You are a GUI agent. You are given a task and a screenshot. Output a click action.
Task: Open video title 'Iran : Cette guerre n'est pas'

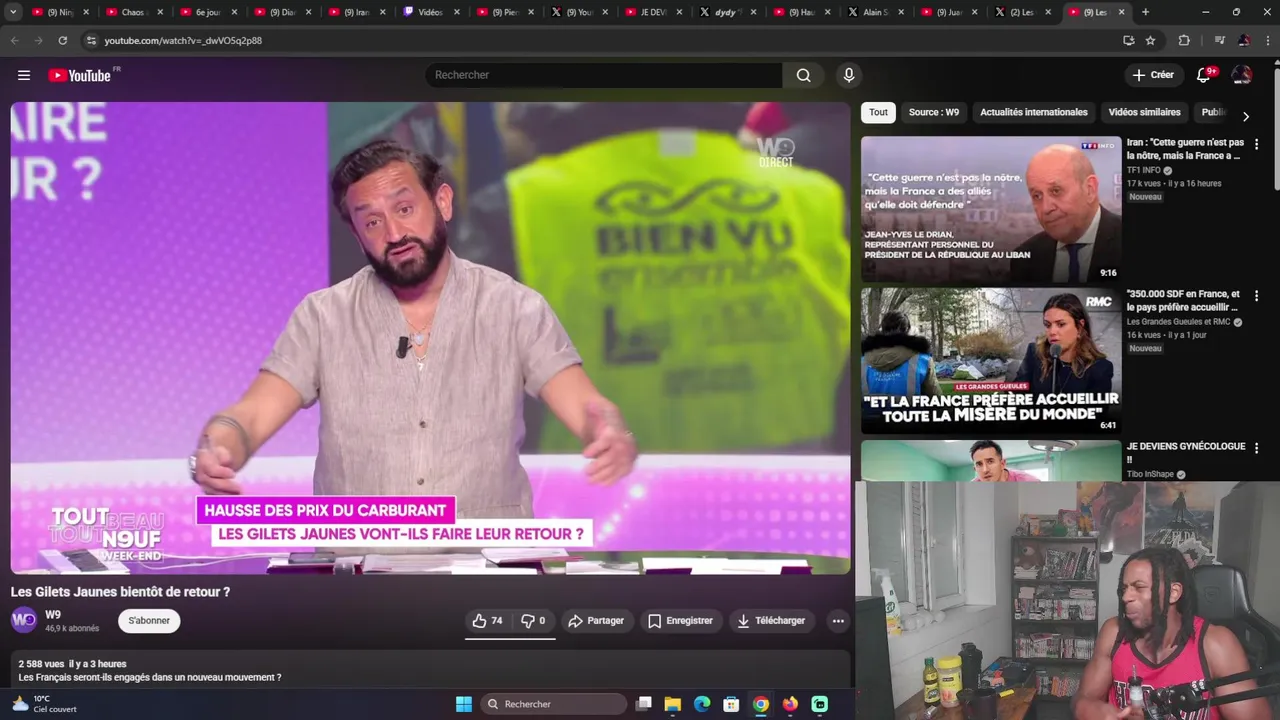tap(1185, 149)
